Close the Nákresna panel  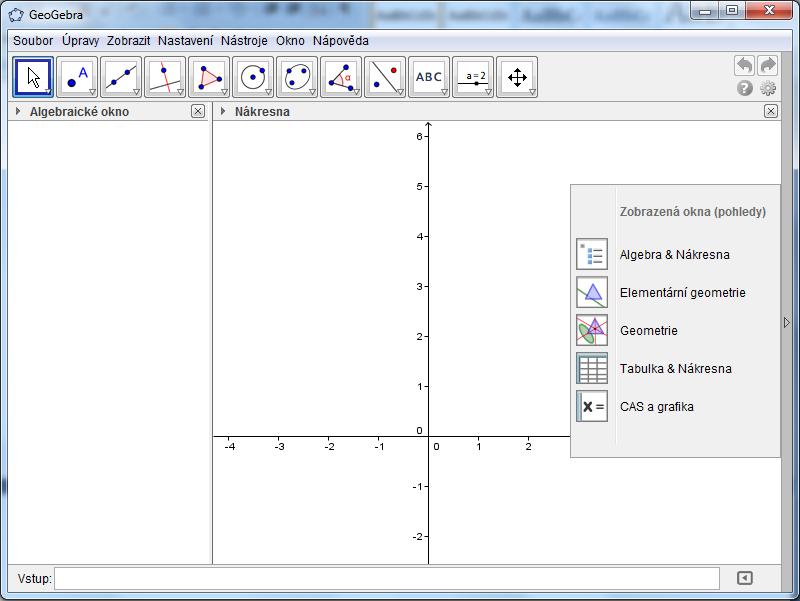(x=771, y=111)
